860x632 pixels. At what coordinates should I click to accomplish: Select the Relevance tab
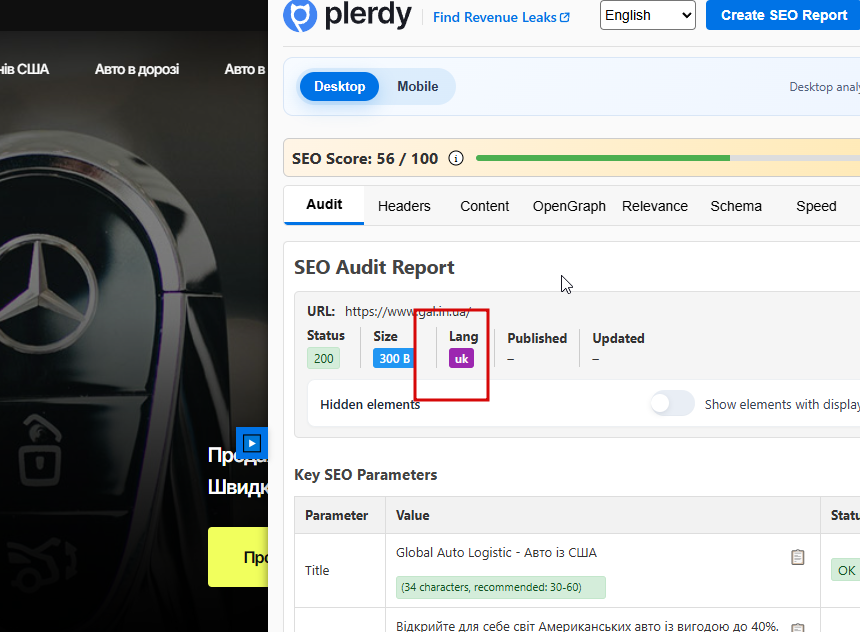(x=654, y=206)
